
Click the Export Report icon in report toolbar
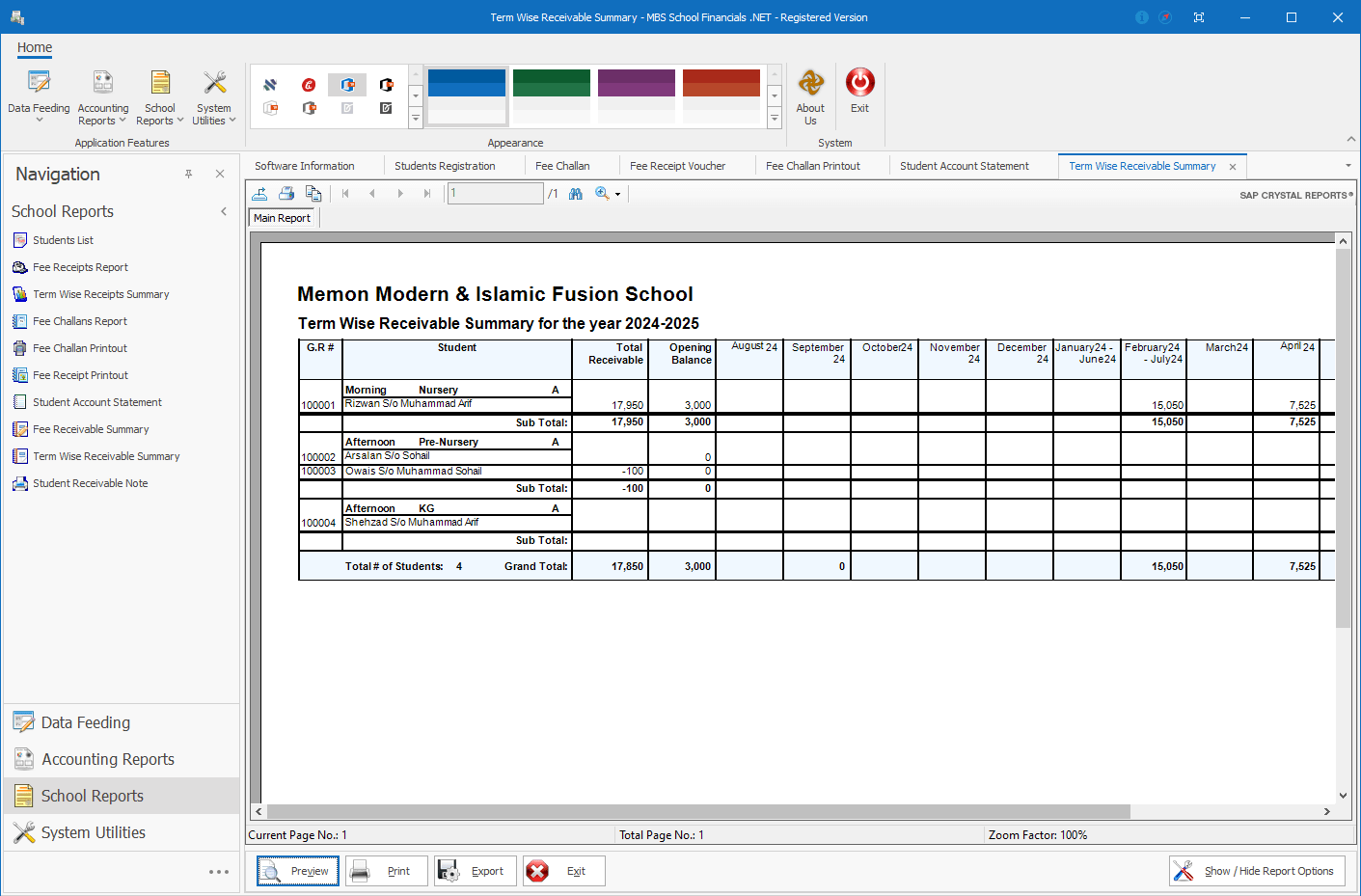coord(259,194)
